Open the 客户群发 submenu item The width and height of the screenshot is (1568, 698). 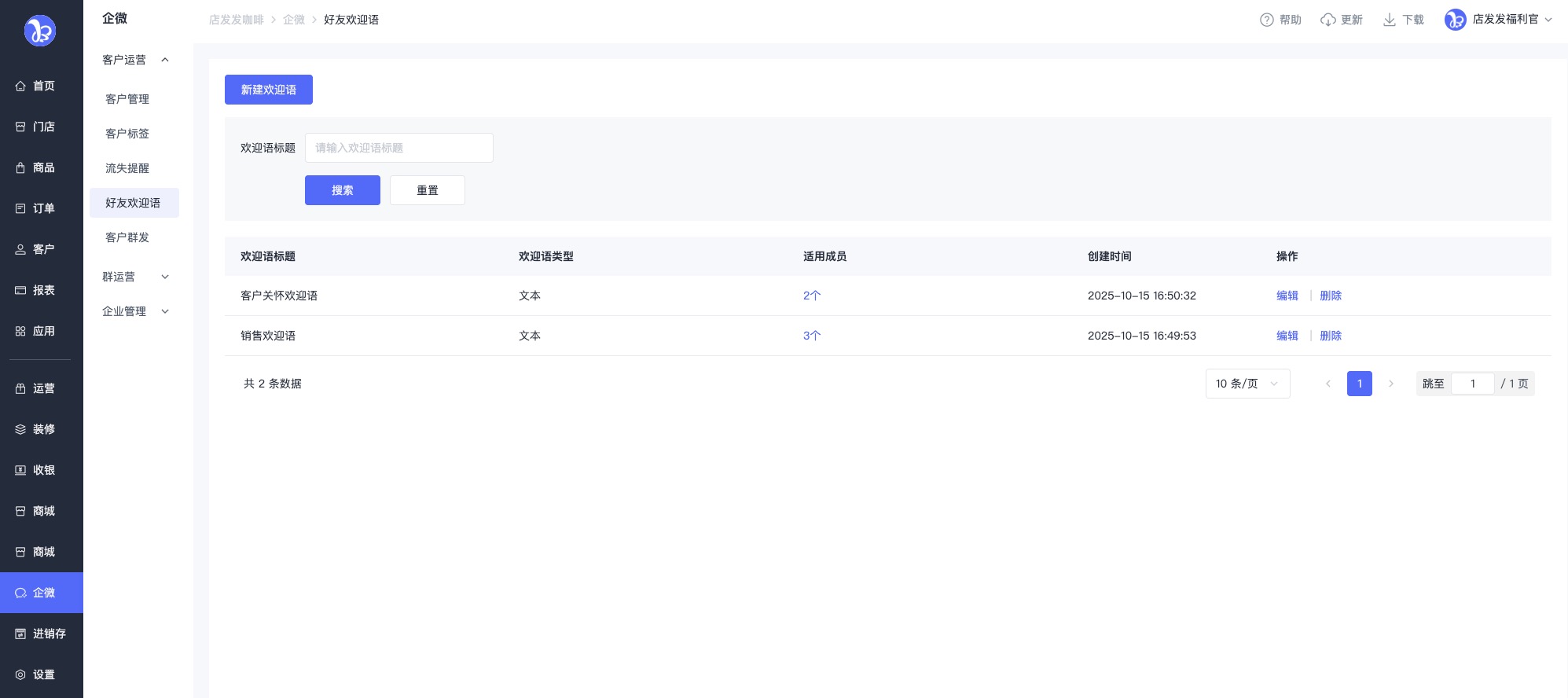point(127,237)
